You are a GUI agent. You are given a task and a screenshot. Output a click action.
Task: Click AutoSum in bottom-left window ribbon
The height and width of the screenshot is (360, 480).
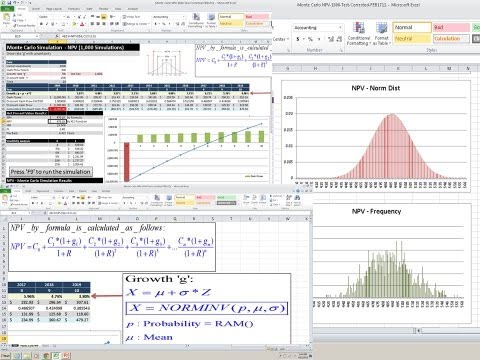tap(277, 196)
